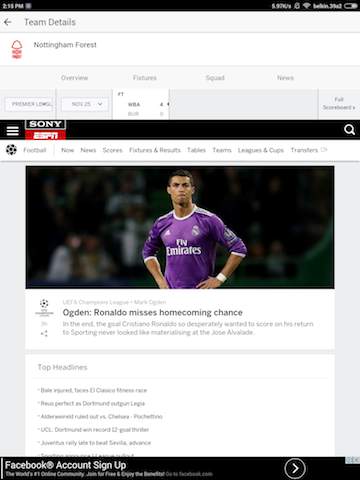
Task: Switch to the Fixtures tab
Action: [145, 78]
